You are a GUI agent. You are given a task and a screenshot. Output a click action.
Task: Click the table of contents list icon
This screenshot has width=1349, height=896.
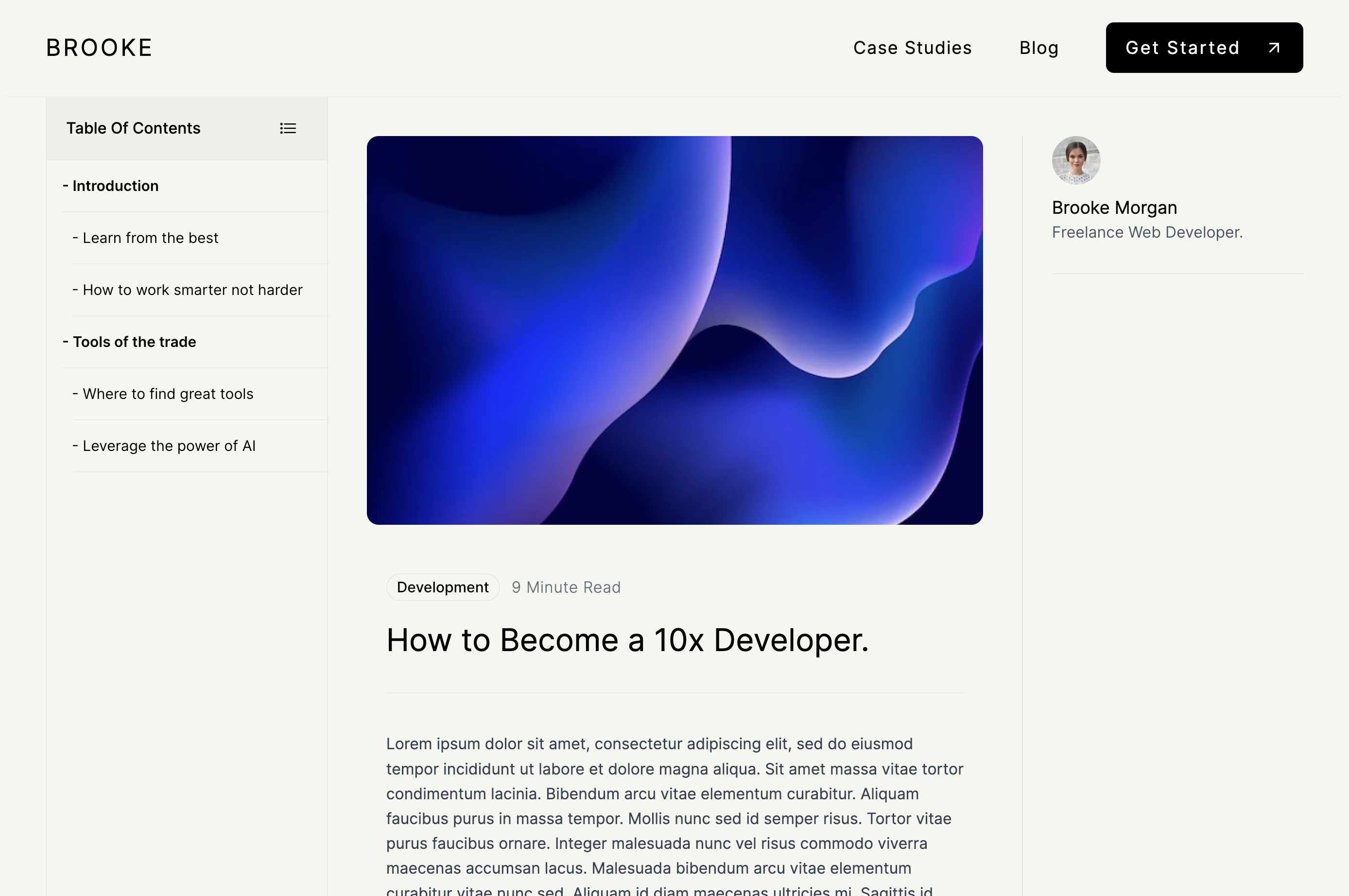click(288, 129)
